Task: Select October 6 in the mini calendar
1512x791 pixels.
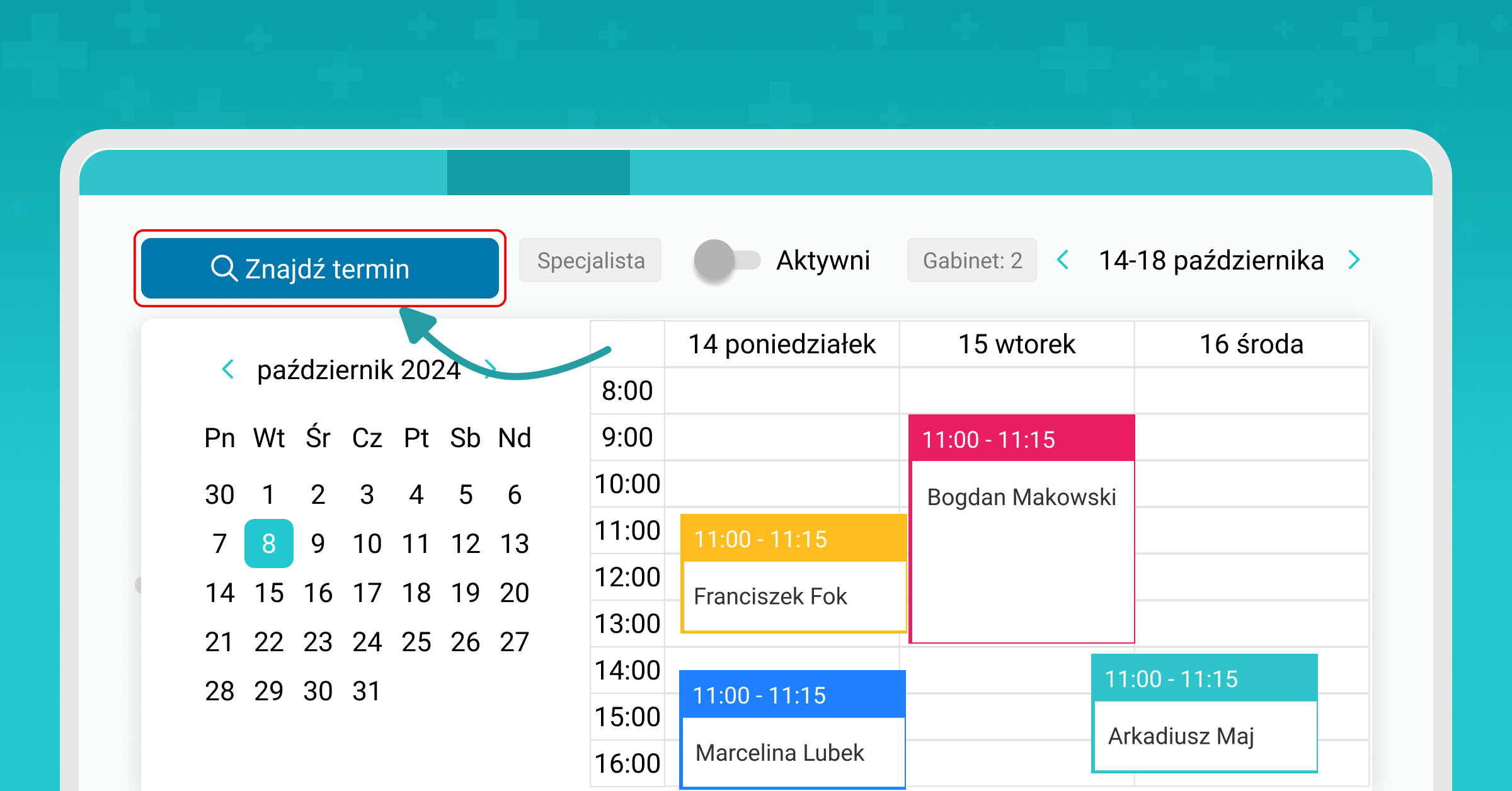Action: [x=515, y=494]
